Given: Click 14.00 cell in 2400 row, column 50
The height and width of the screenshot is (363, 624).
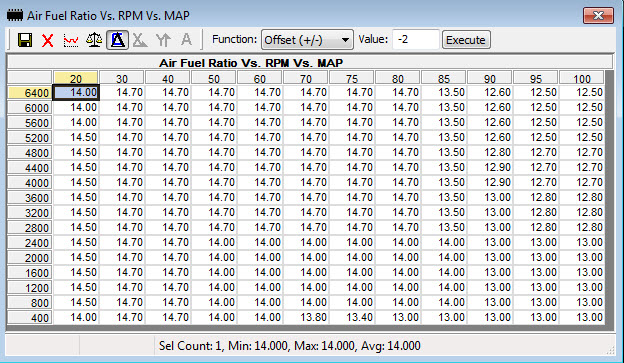Looking at the screenshot, I should (214, 242).
